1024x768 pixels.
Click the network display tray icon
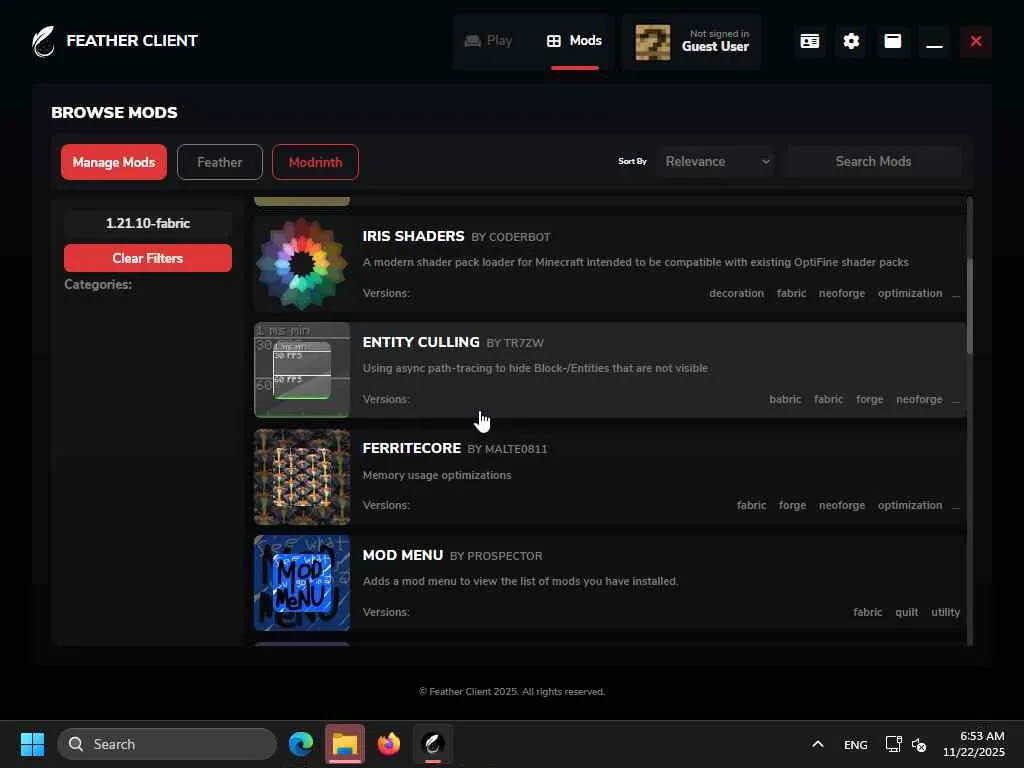click(893, 744)
